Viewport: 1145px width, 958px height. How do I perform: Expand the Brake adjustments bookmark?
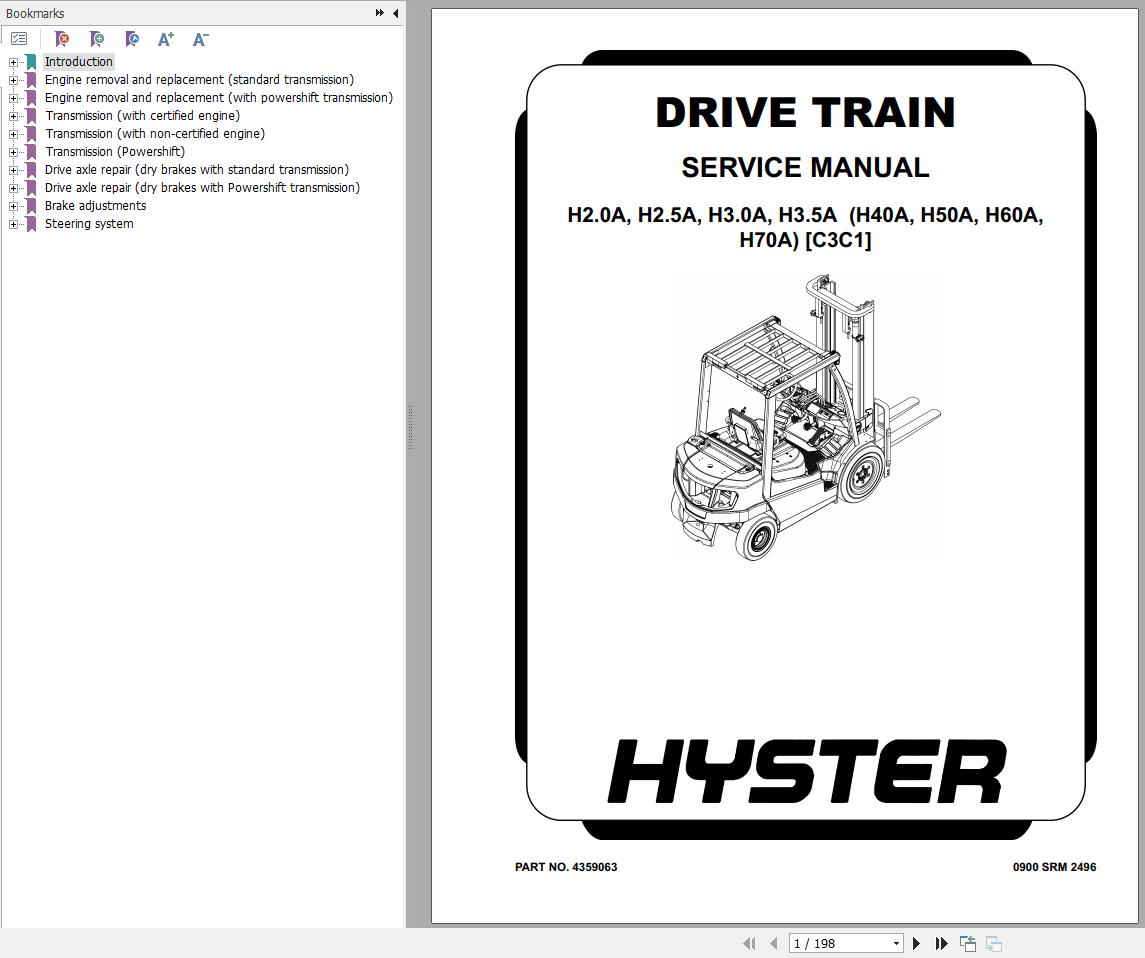[13, 206]
